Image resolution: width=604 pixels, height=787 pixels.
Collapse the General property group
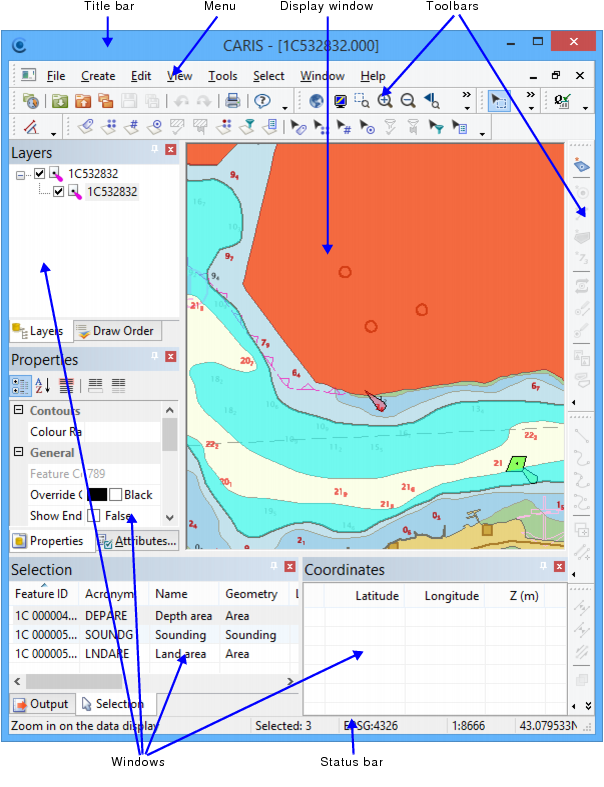pos(18,453)
